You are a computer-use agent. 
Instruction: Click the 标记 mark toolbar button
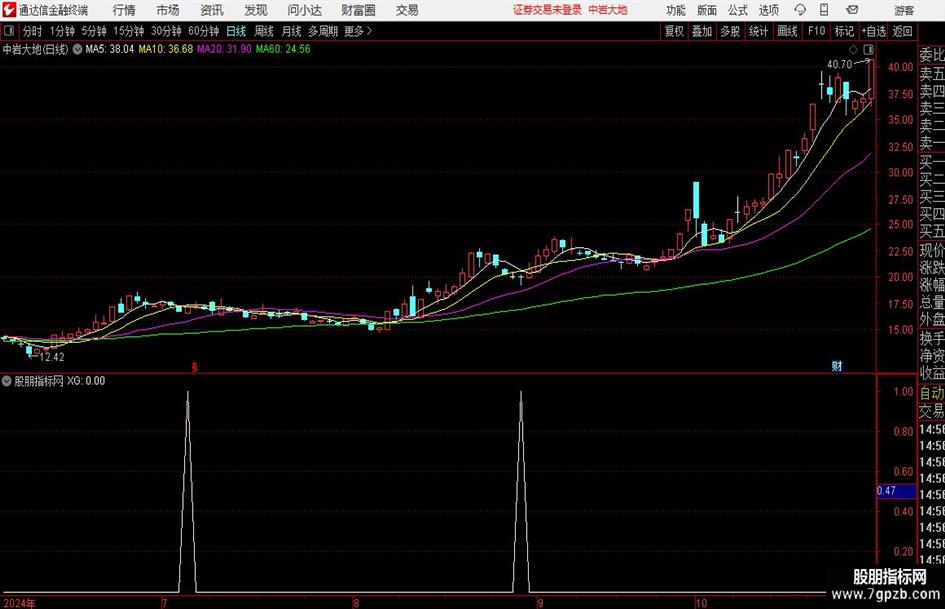[x=844, y=31]
